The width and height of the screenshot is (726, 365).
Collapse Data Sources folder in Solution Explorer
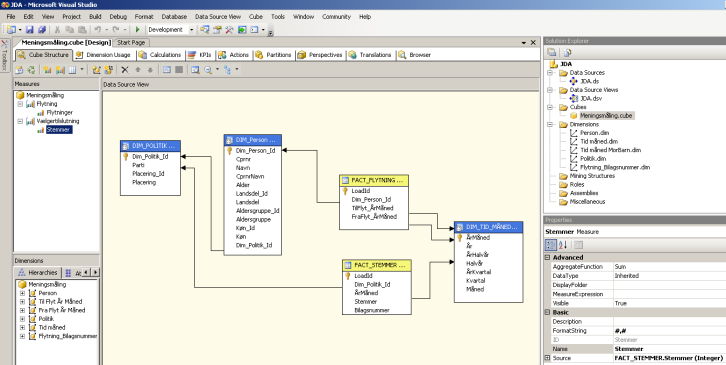coord(550,73)
